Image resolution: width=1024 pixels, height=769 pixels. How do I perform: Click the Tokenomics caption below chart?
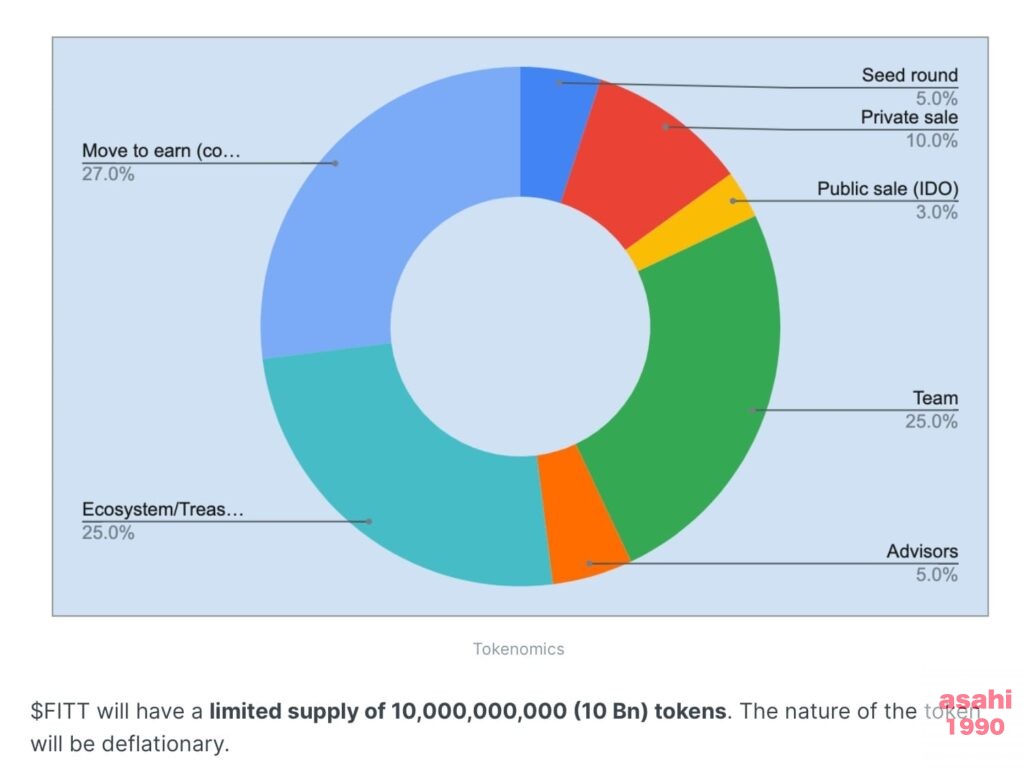pyautogui.click(x=519, y=649)
